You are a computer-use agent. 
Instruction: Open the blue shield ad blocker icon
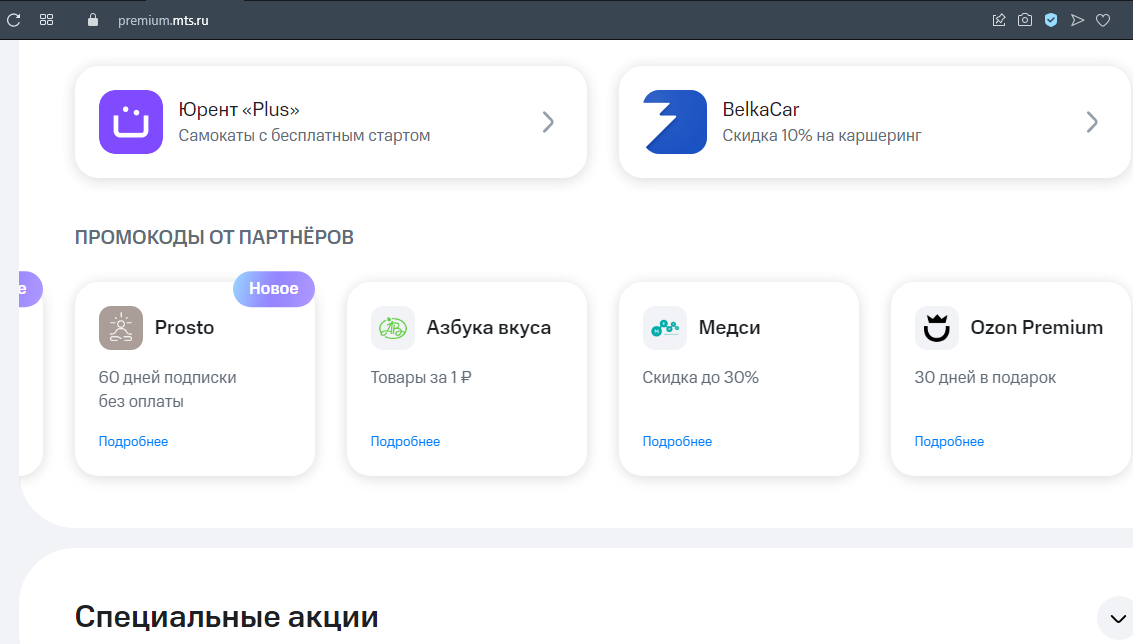1051,20
